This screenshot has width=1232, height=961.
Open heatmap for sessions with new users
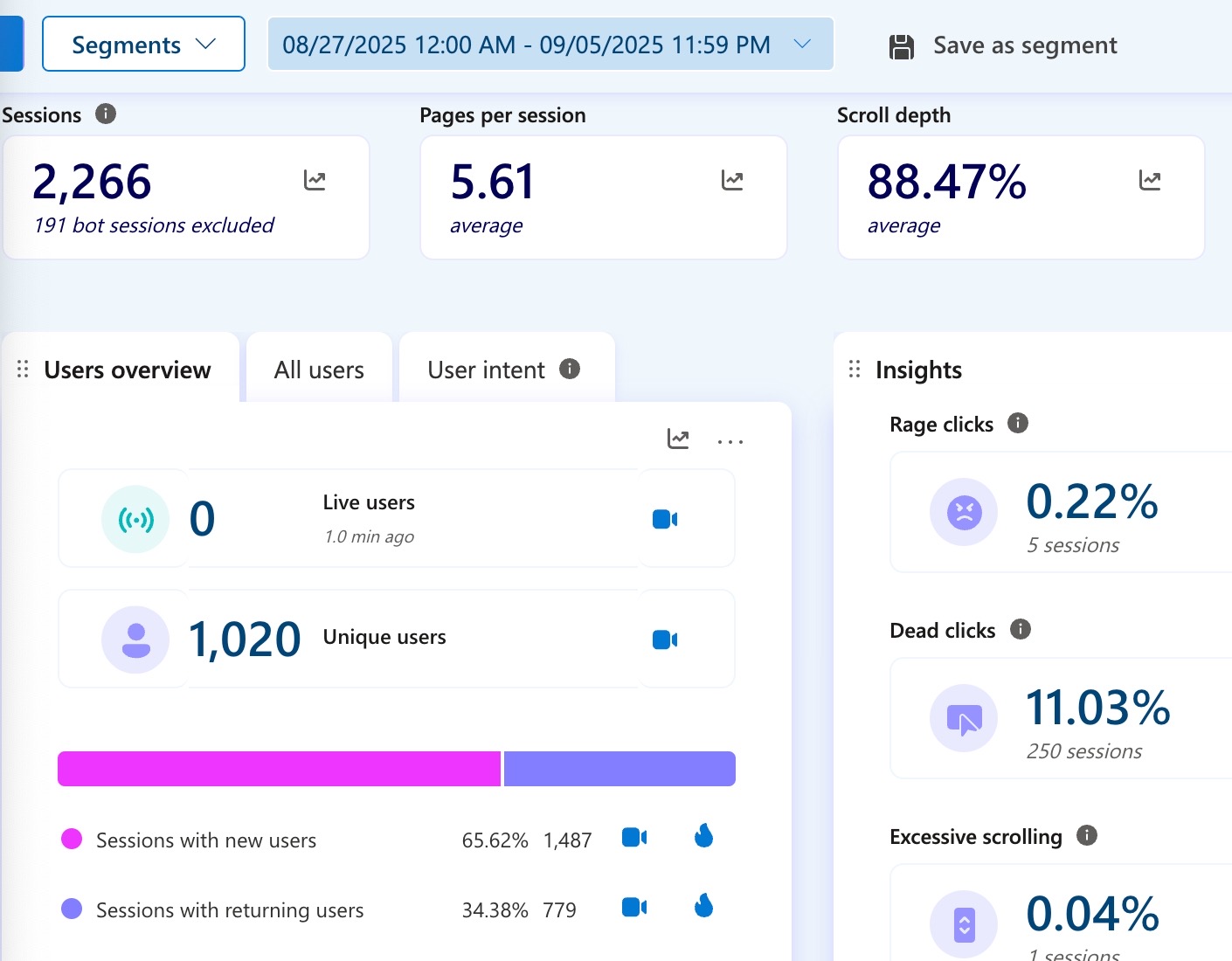[x=703, y=837]
